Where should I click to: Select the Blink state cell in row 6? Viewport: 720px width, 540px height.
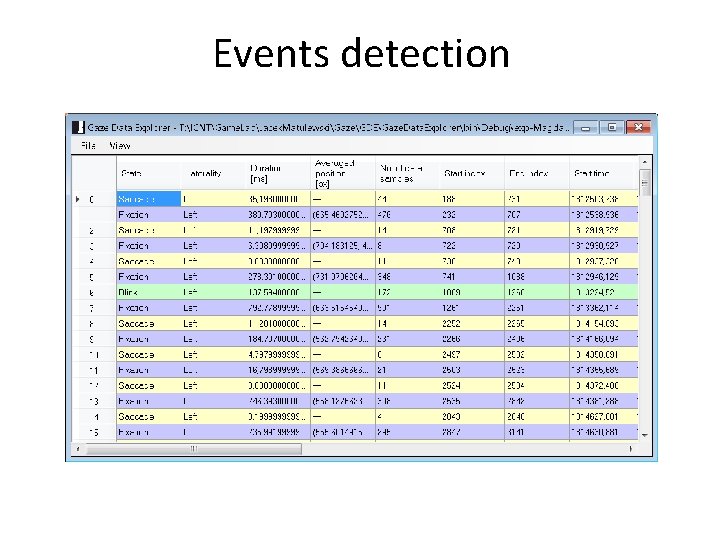149,292
